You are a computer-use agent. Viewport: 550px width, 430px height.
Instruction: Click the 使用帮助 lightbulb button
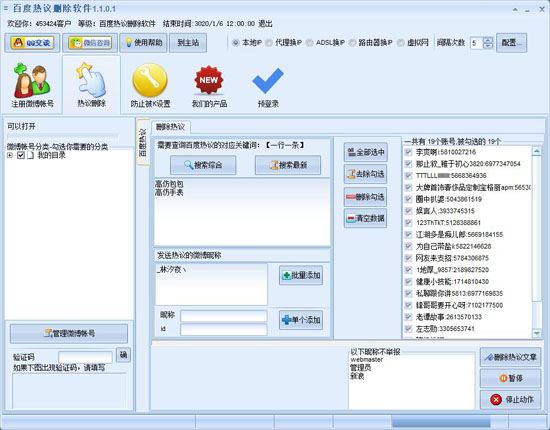(x=143, y=43)
